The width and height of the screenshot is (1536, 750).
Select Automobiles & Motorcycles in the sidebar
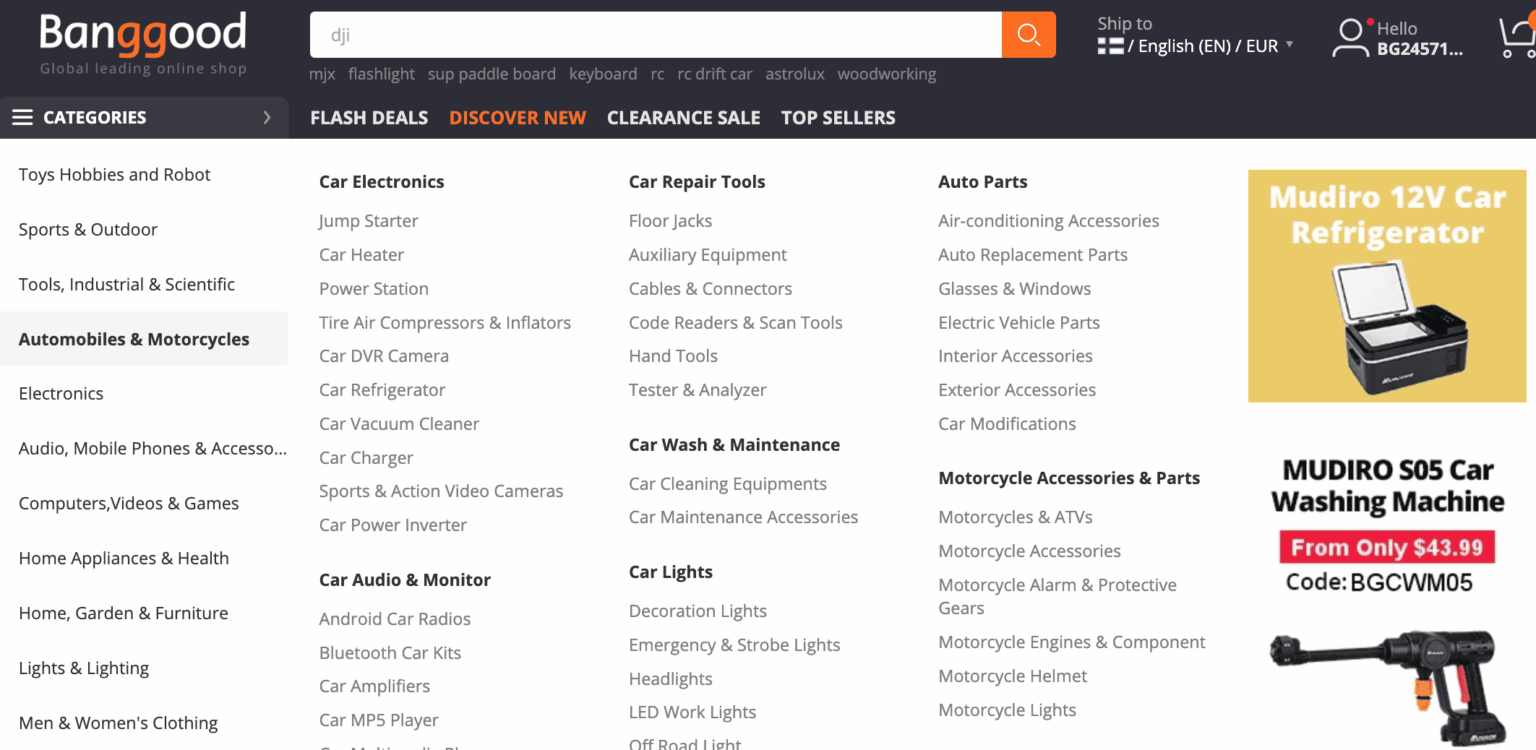tap(134, 339)
